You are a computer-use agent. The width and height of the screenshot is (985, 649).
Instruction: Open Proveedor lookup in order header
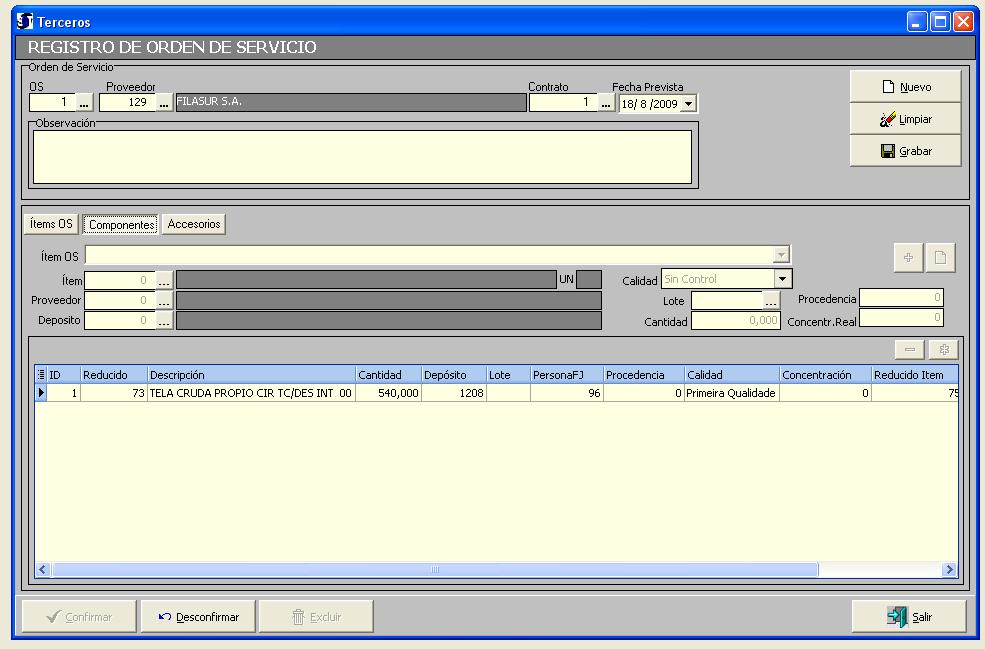[164, 102]
